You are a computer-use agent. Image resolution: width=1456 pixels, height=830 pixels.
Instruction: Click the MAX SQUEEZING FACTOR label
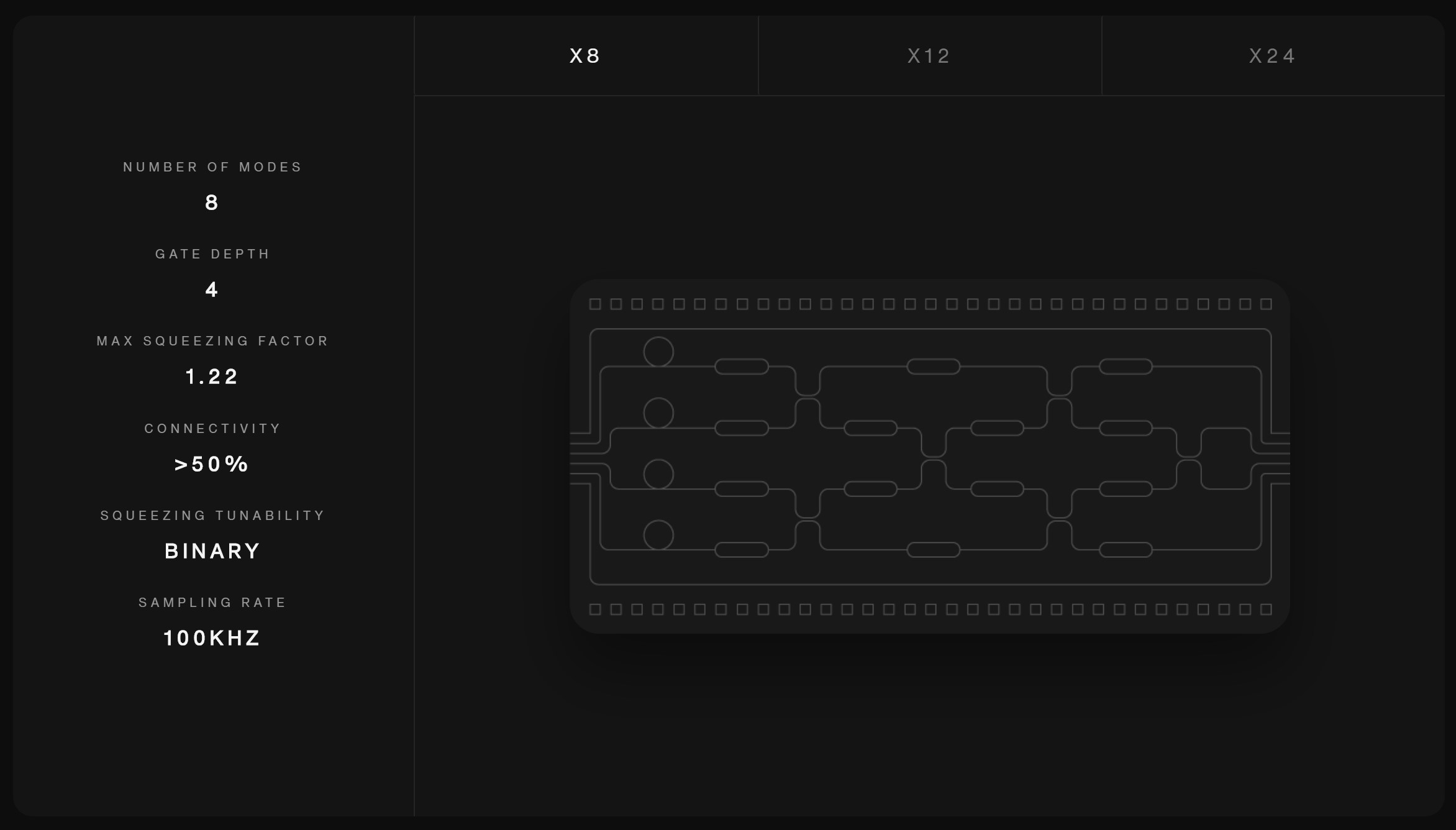click(x=212, y=341)
